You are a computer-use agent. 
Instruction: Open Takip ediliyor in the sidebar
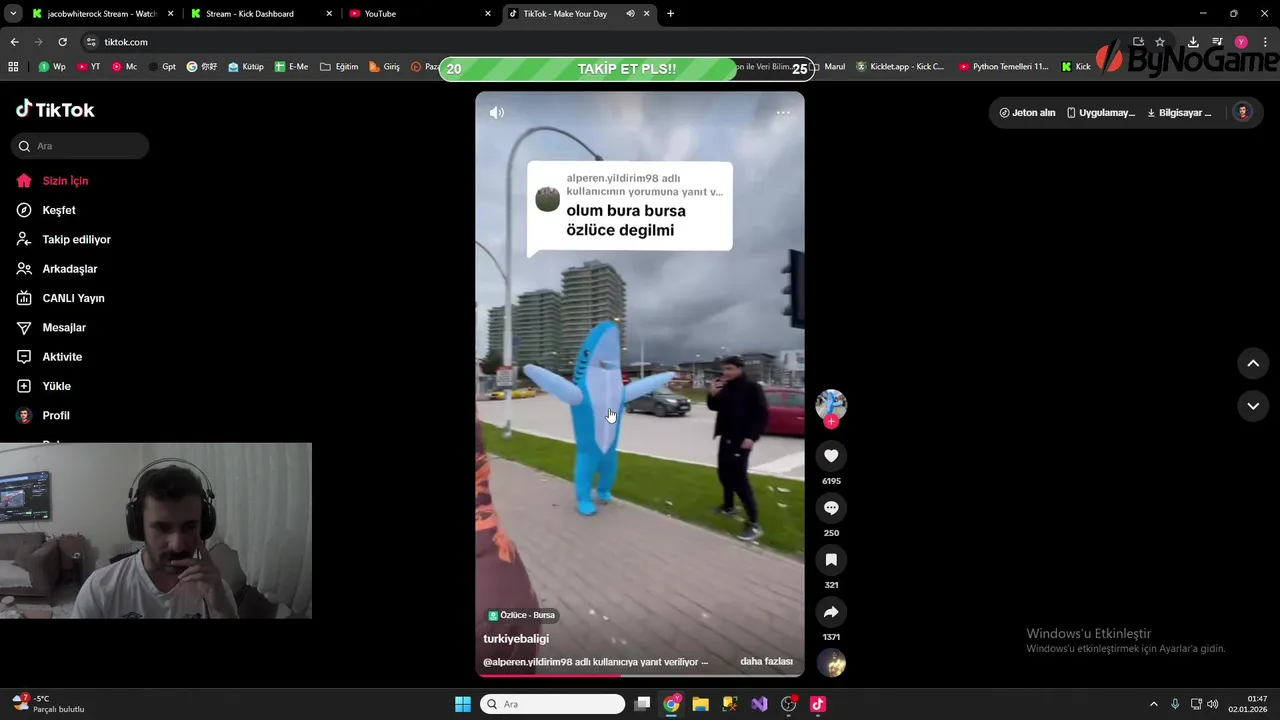point(76,240)
